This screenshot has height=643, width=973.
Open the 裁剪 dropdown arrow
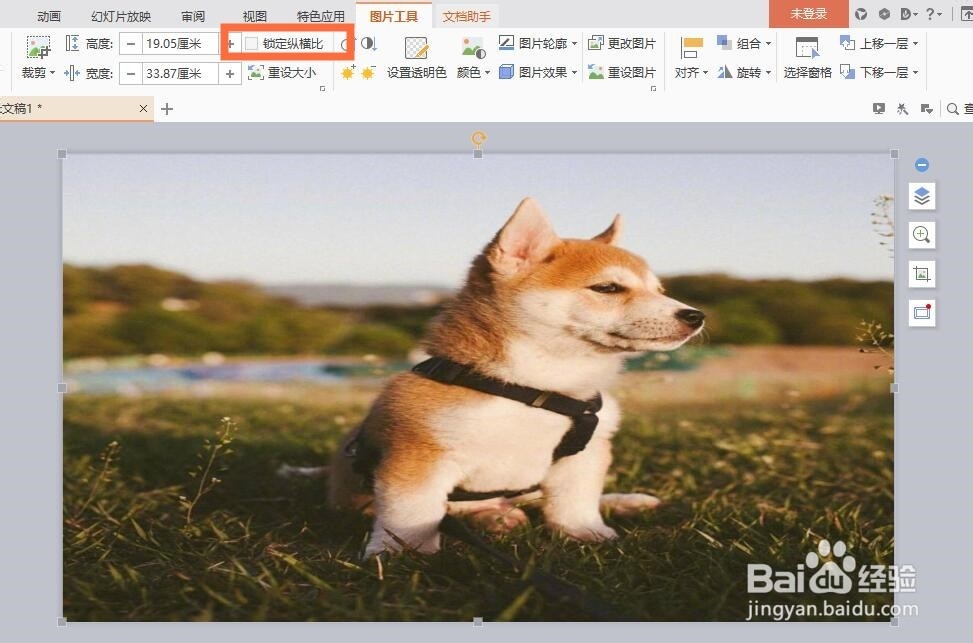[52, 73]
